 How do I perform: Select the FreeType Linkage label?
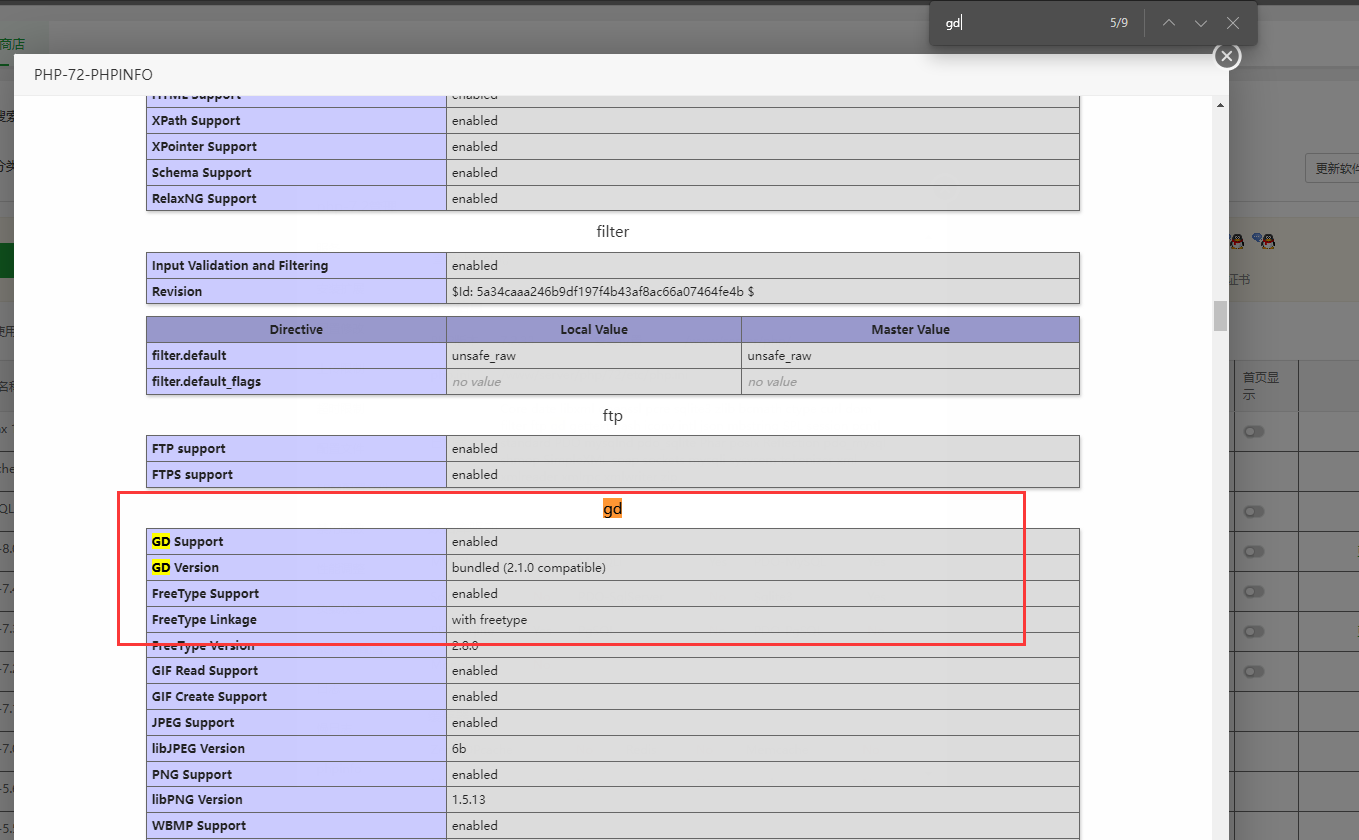tap(204, 619)
